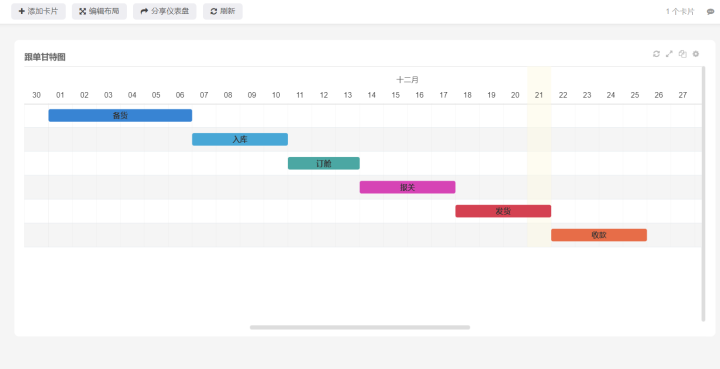This screenshot has height=369, width=720.
Task: Click the horizontal scrollbar of the chart
Action: (x=360, y=327)
